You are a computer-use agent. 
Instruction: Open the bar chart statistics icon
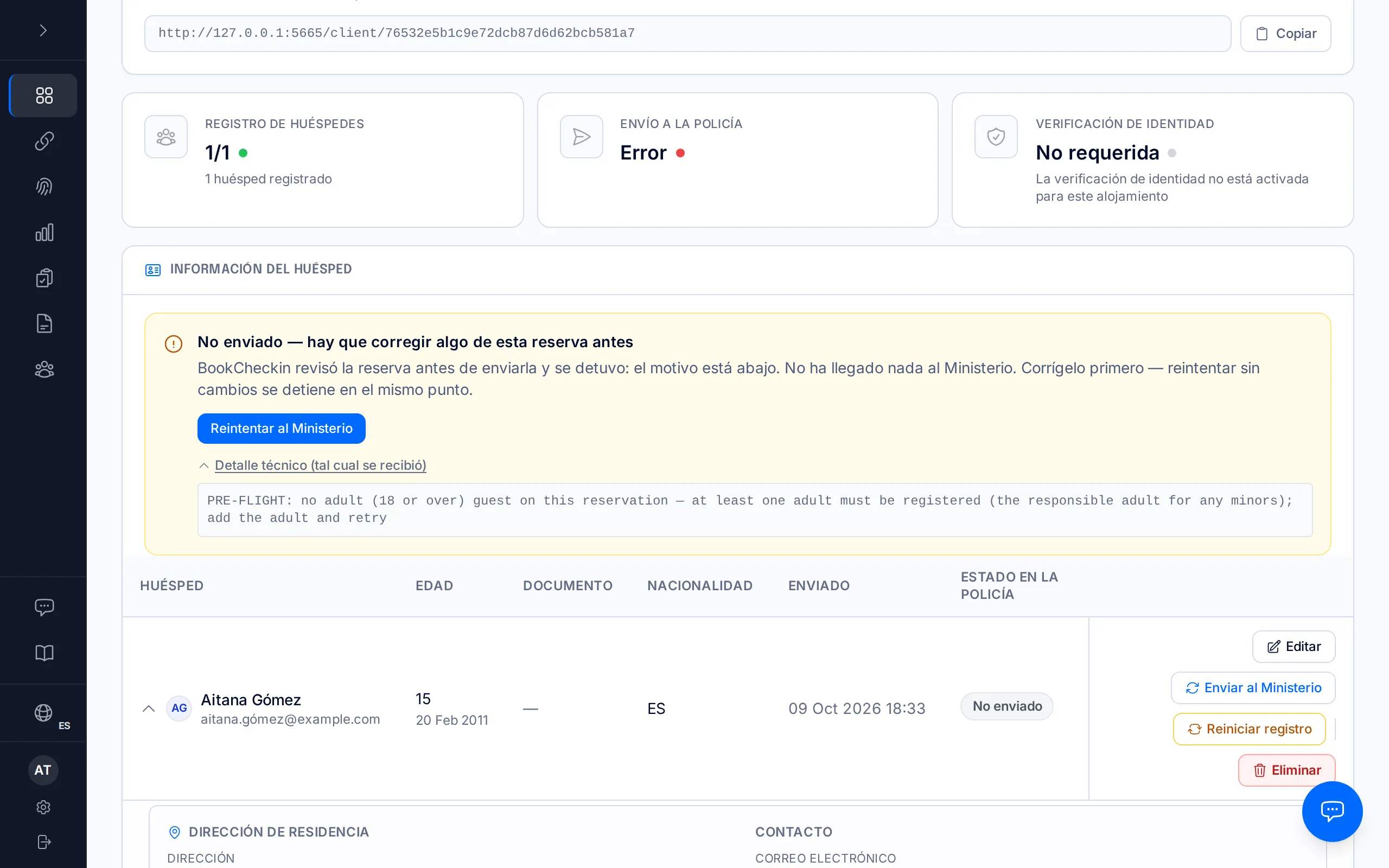point(43,233)
